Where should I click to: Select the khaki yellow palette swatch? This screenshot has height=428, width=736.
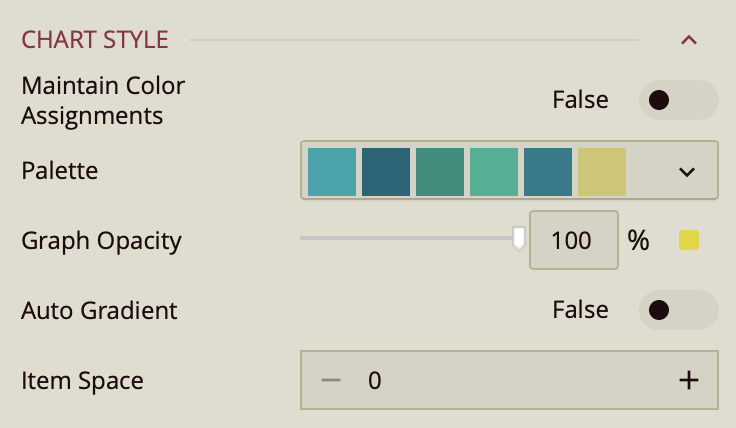click(x=602, y=171)
